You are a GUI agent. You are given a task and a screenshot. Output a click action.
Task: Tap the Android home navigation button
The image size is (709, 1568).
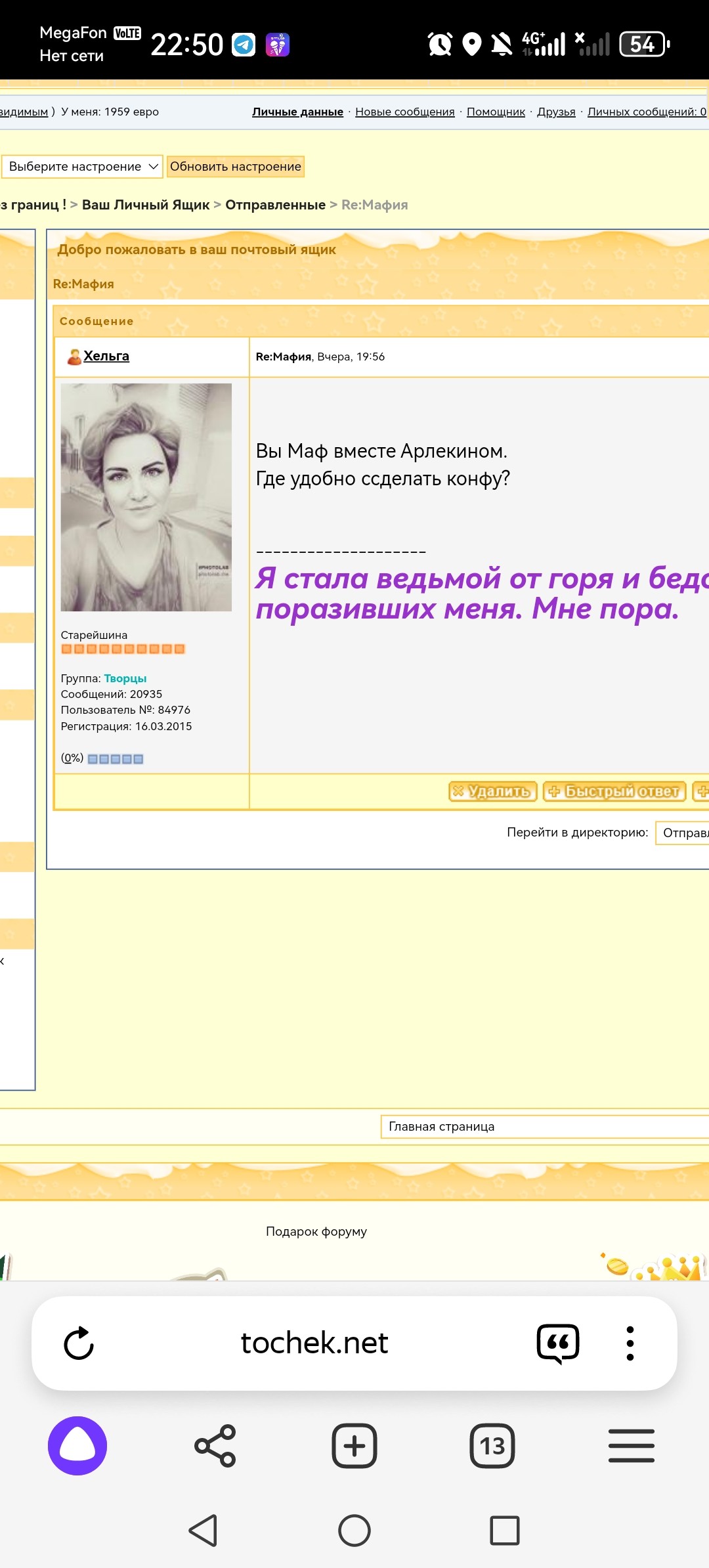(354, 1531)
